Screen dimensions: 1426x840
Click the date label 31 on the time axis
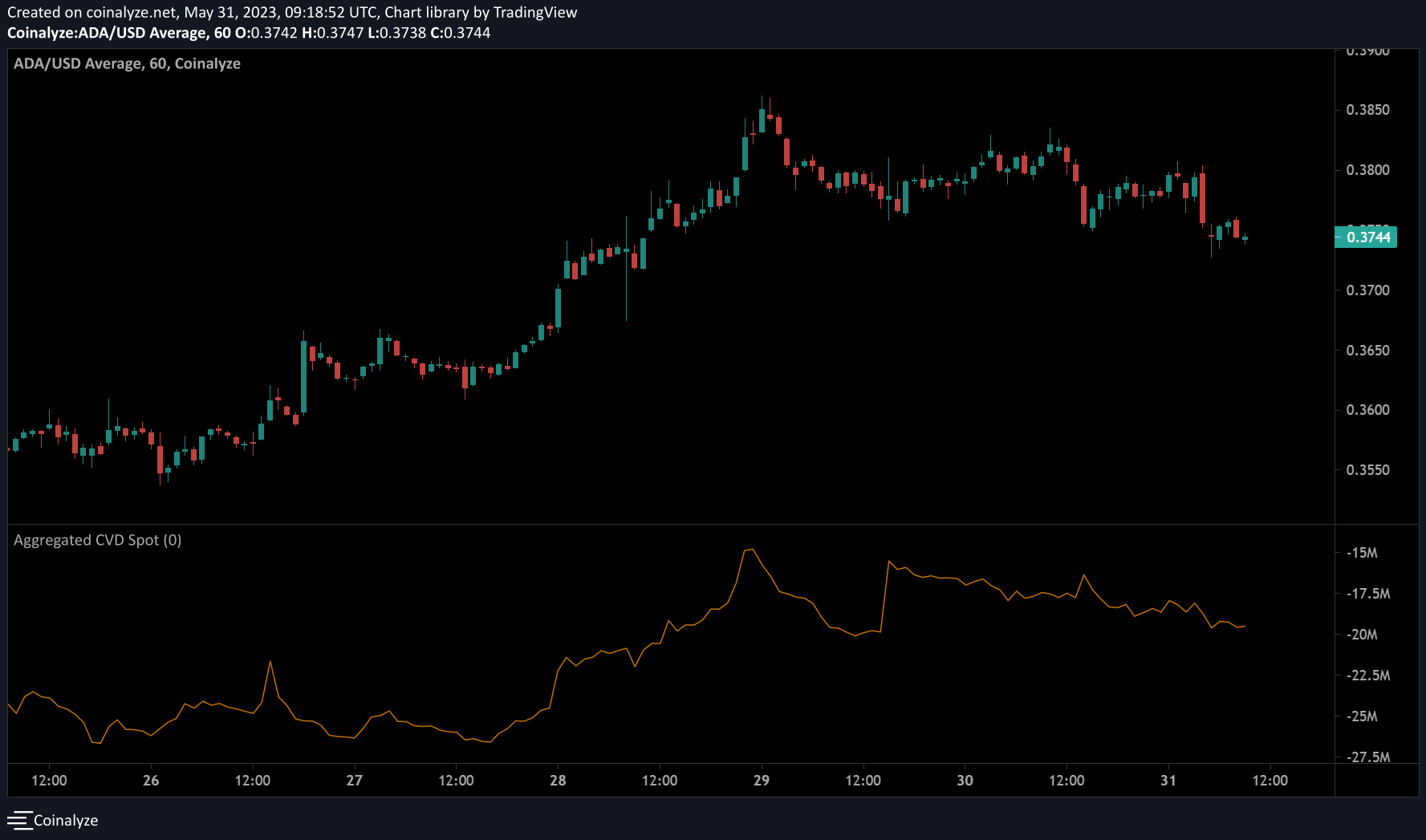[x=1168, y=781]
